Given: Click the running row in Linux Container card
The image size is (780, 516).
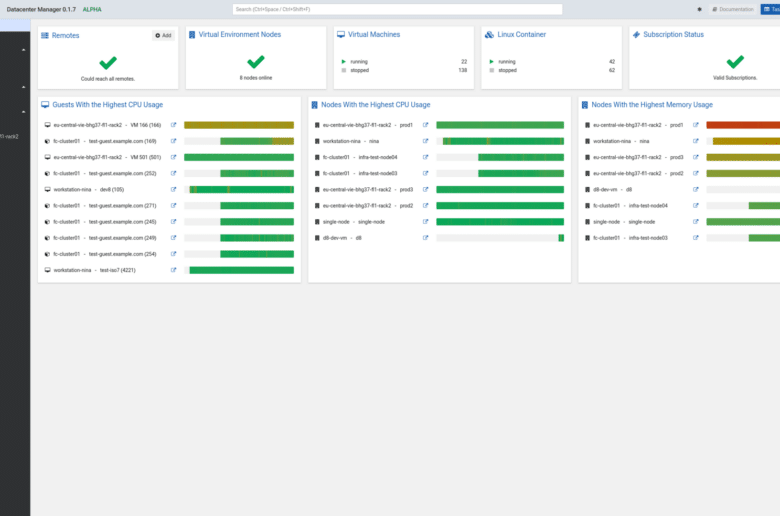Looking at the screenshot, I should pos(552,62).
